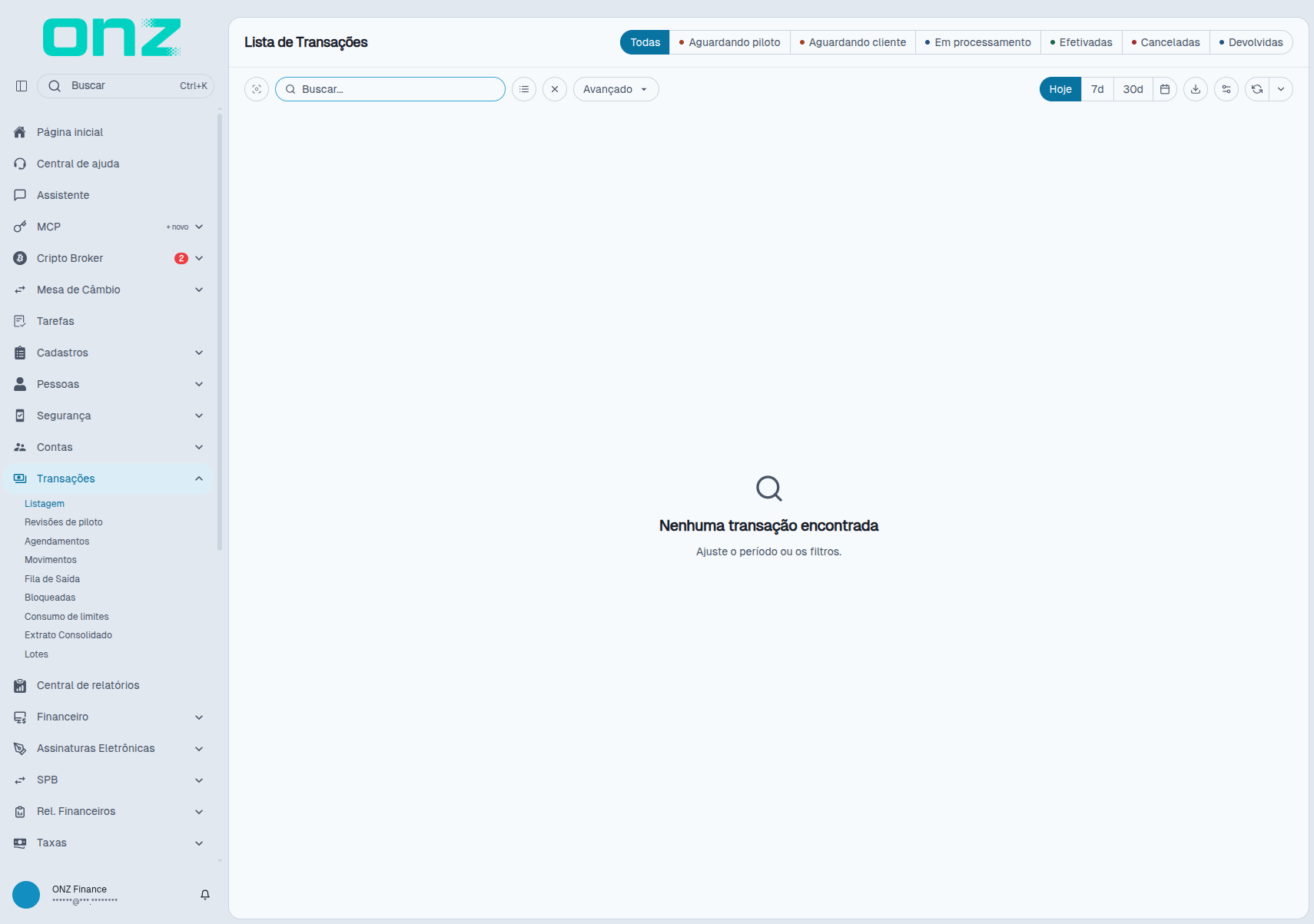Go to Página inicial

click(x=108, y=132)
